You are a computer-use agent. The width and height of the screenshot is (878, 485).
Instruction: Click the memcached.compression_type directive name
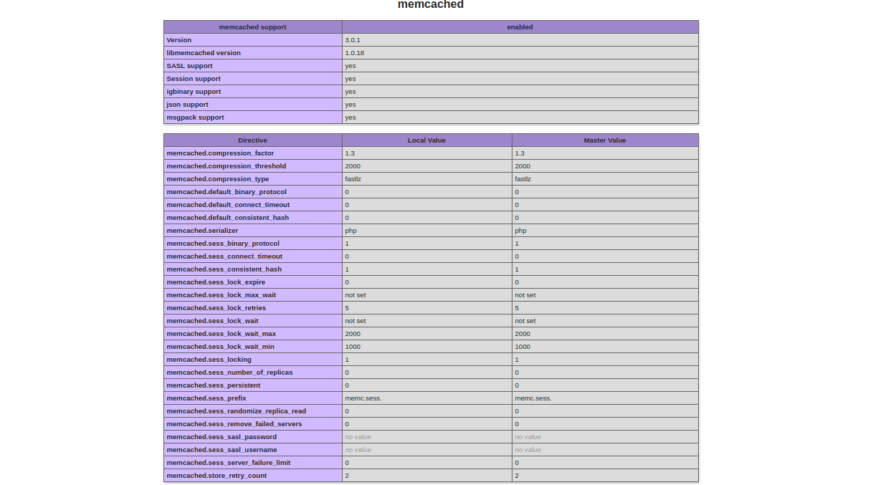(x=217, y=179)
